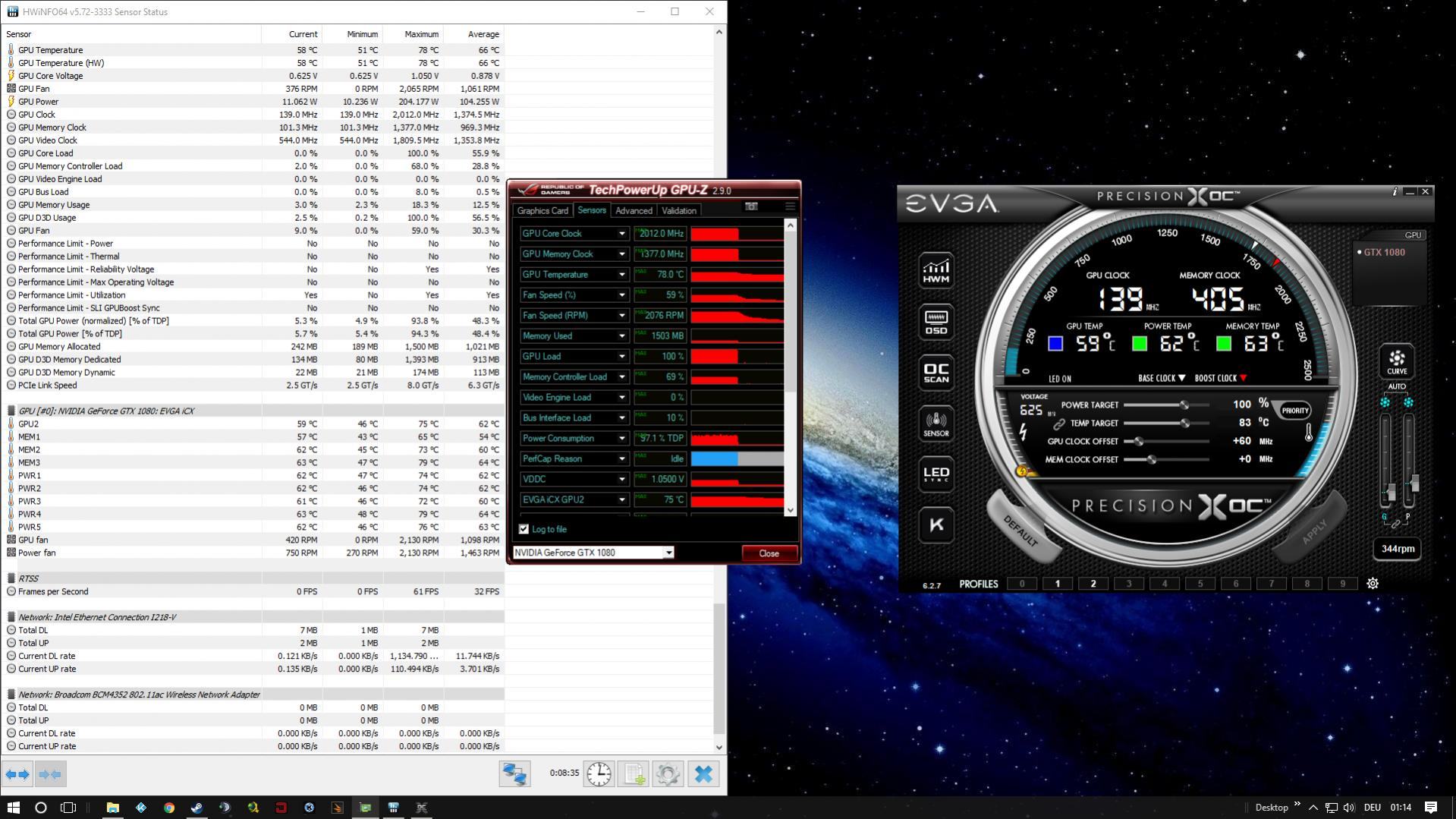This screenshot has width=1456, height=819.
Task: Open the GPU-Z hamburger menu
Action: pyautogui.click(x=790, y=206)
